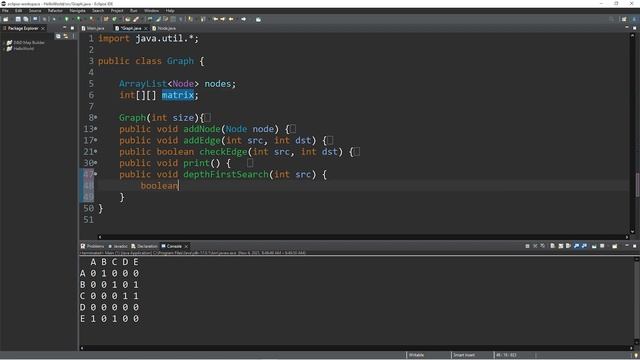This screenshot has height=360, width=640.
Task: Click the Open Perspective icon at top right
Action: click(624, 19)
